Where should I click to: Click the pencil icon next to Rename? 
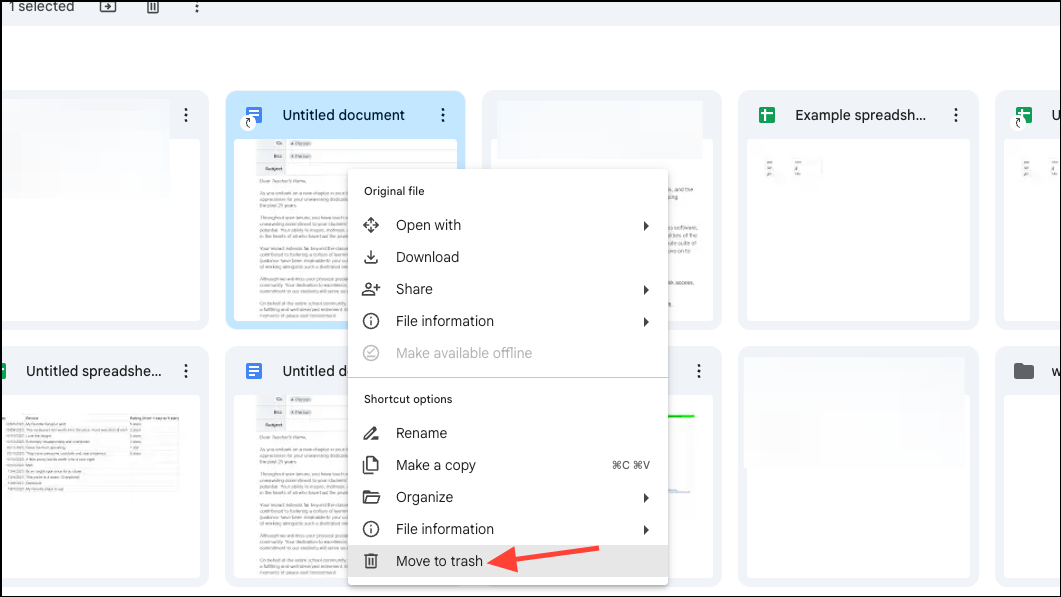click(x=371, y=433)
